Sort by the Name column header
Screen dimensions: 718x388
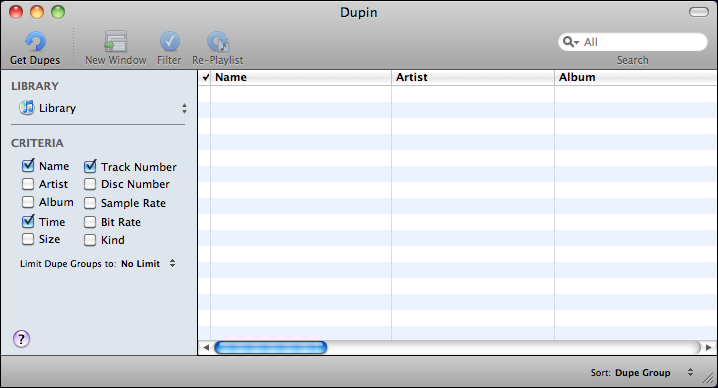[301, 77]
